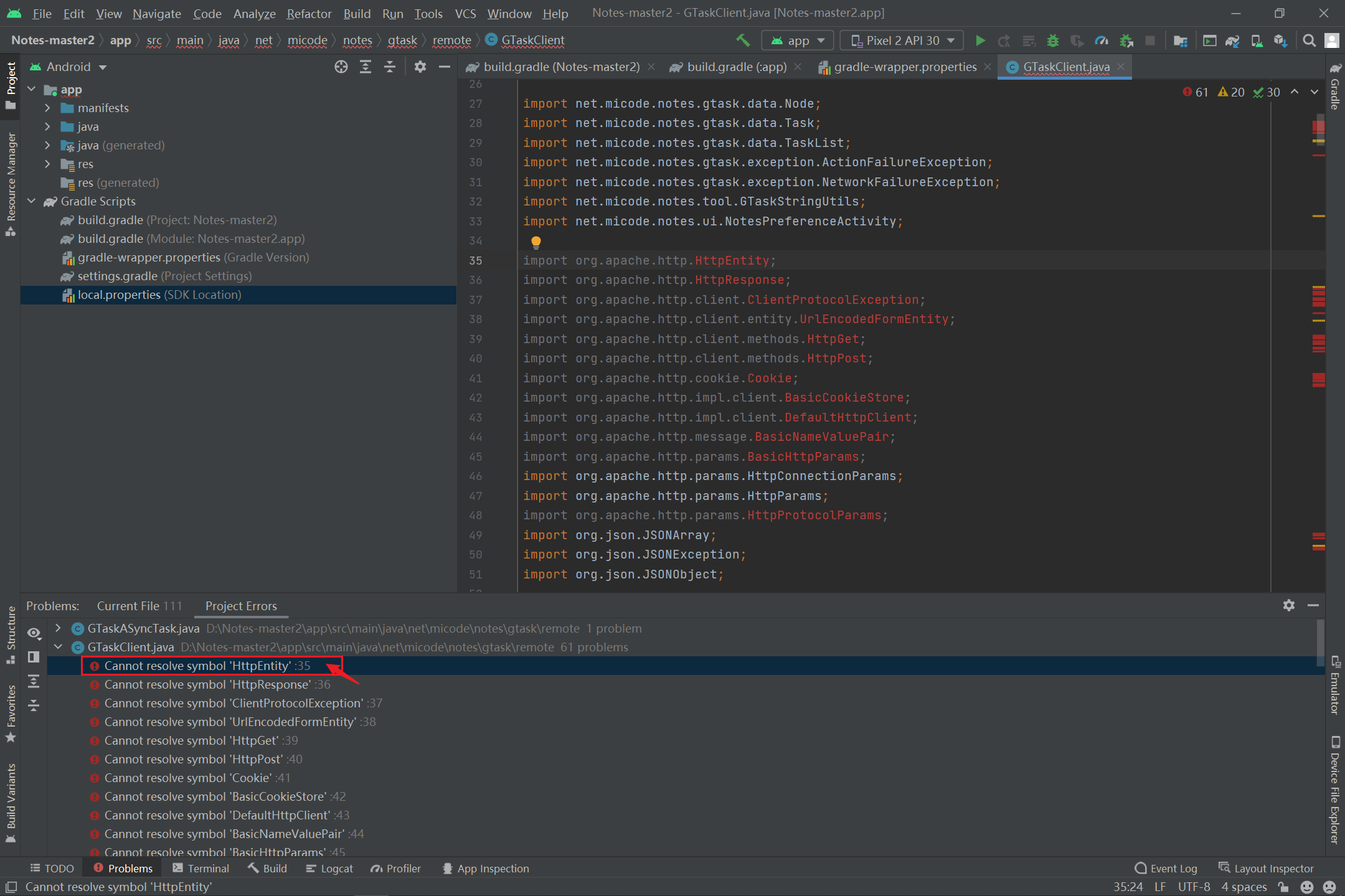Viewport: 1345px width, 896px height.
Task: Toggle the Project tool window tab
Action: (11, 86)
